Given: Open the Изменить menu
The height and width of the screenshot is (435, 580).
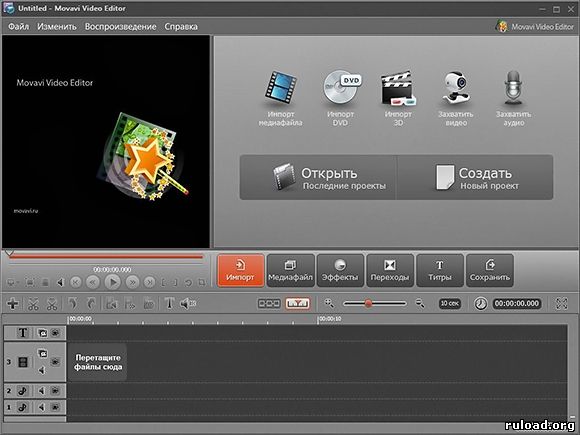Looking at the screenshot, I should pos(57,27).
